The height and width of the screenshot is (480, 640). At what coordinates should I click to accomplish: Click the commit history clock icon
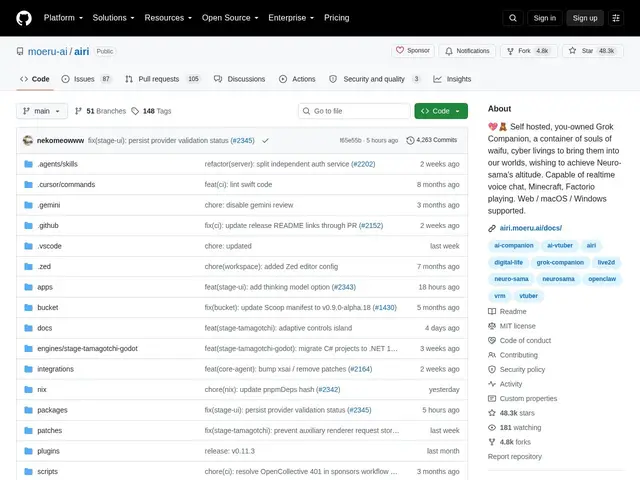coord(410,140)
